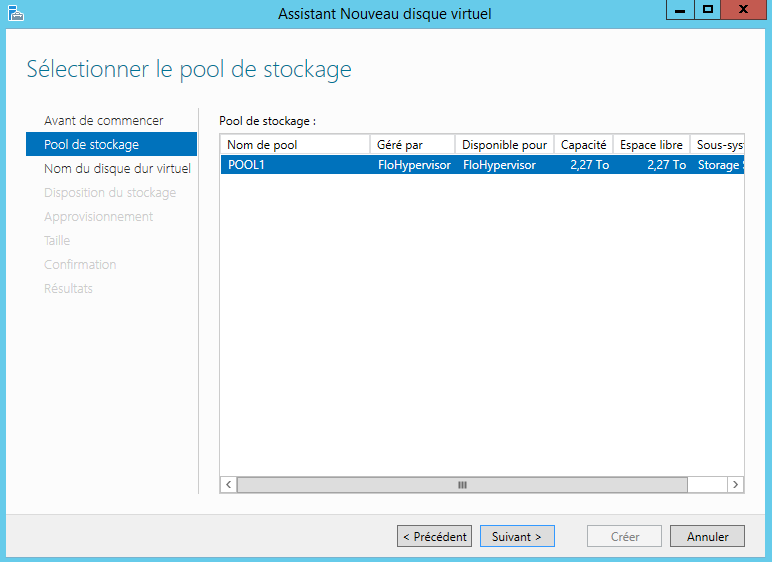Click the 2,27 To capacity cell
This screenshot has width=772, height=562.
coord(589,165)
